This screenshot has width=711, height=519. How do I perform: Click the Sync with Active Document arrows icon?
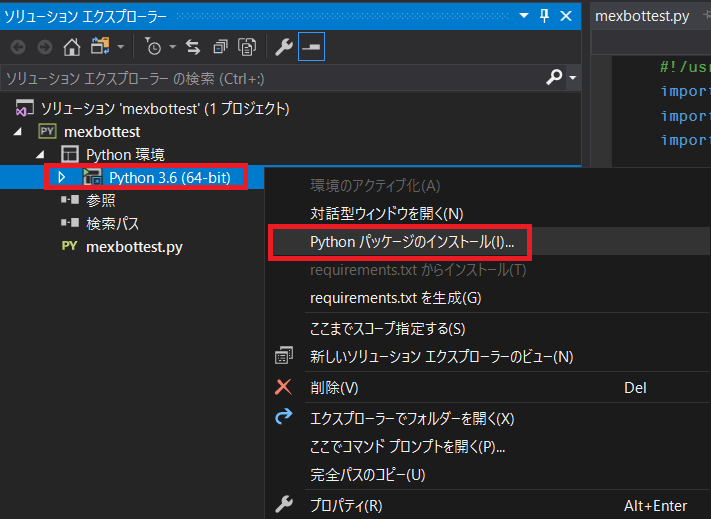(x=193, y=47)
